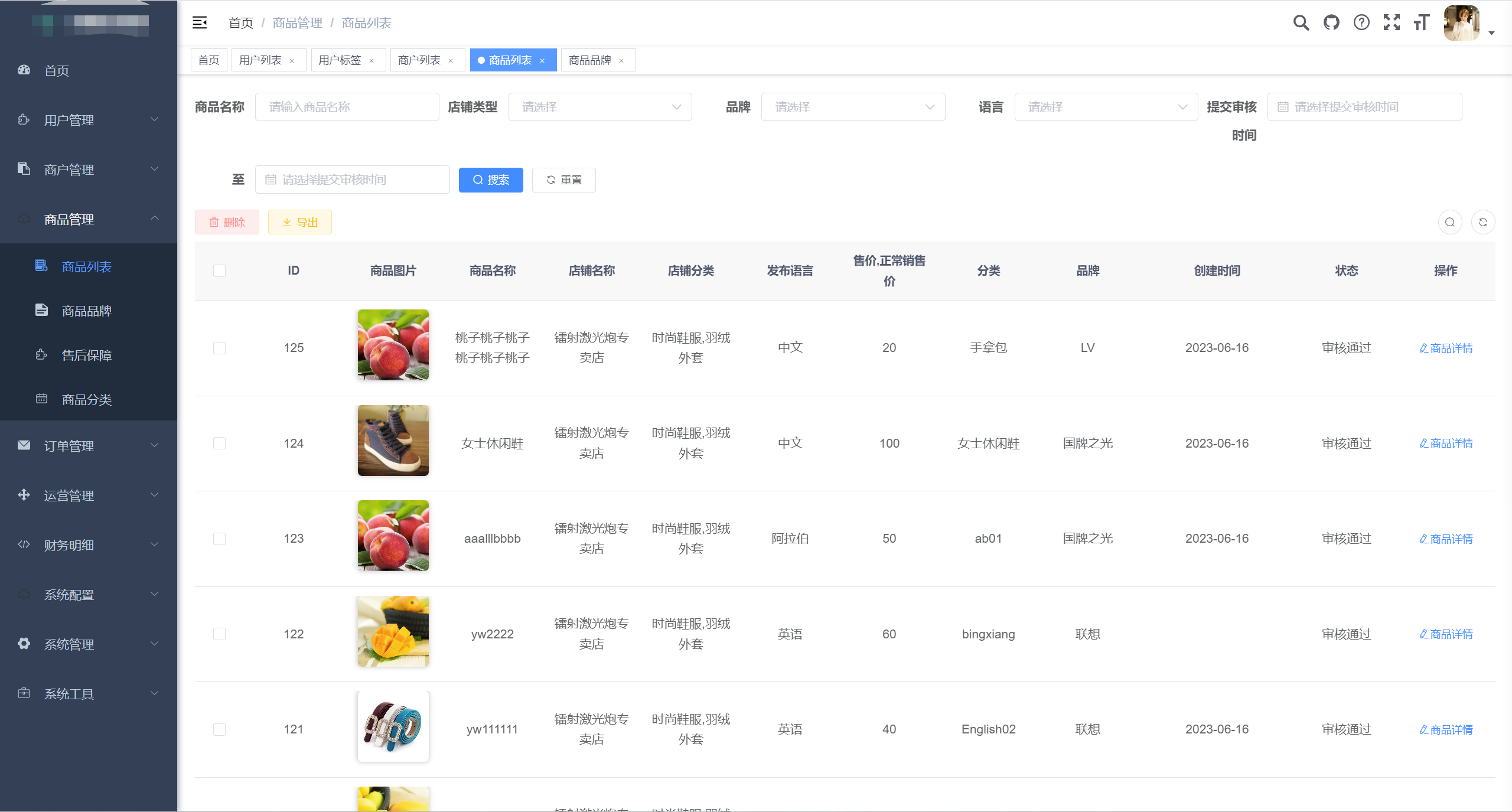The width and height of the screenshot is (1512, 812).
Task: Click the dashboard icon beside 首页 in sidebar
Action: click(24, 70)
